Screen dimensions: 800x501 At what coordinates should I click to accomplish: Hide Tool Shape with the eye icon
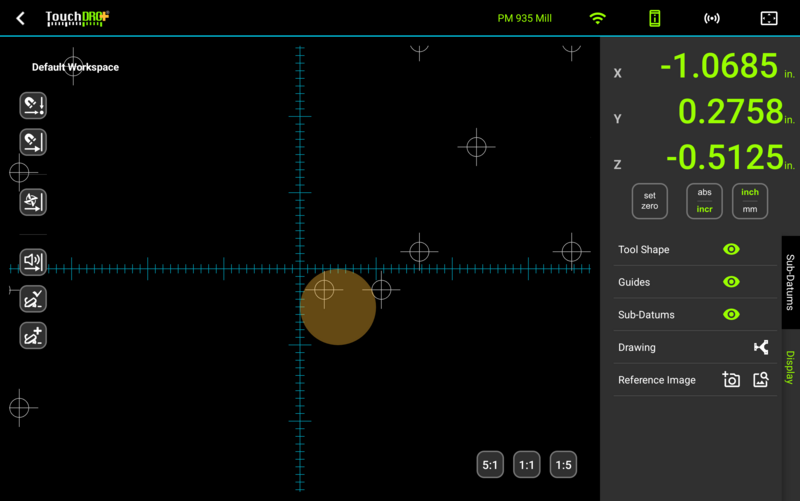(x=731, y=249)
